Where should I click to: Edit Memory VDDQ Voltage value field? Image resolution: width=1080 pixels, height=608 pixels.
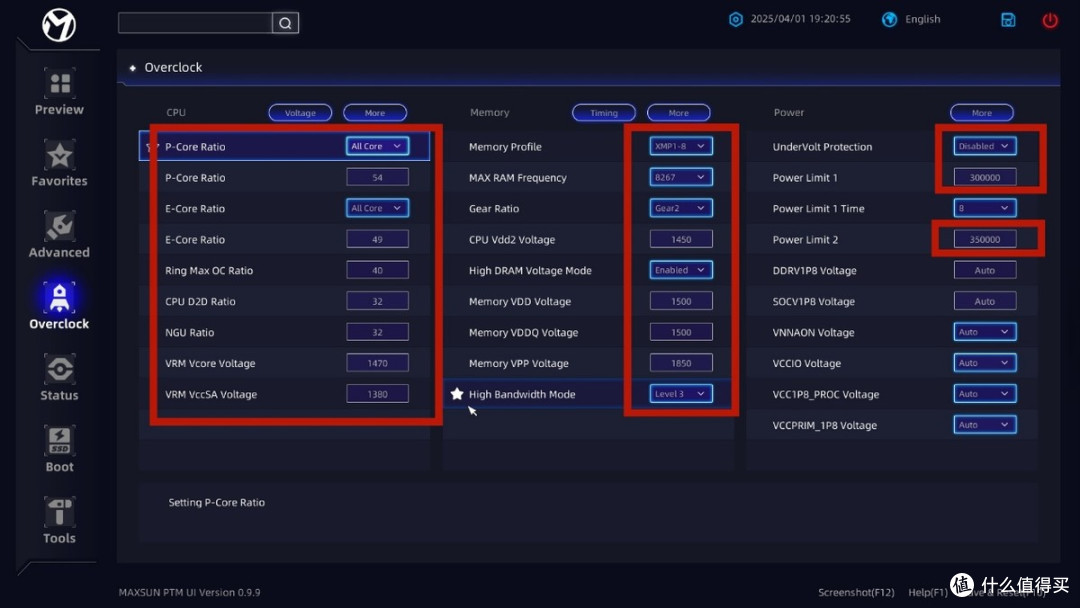pos(681,332)
